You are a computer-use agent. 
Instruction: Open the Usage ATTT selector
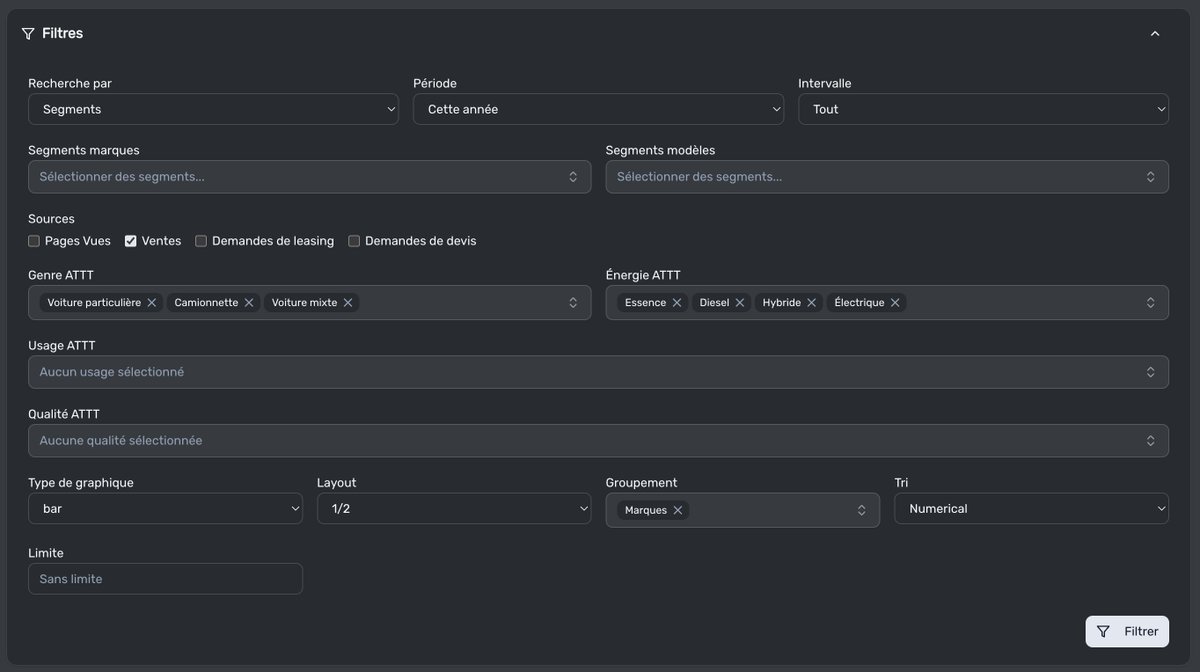[x=598, y=372]
